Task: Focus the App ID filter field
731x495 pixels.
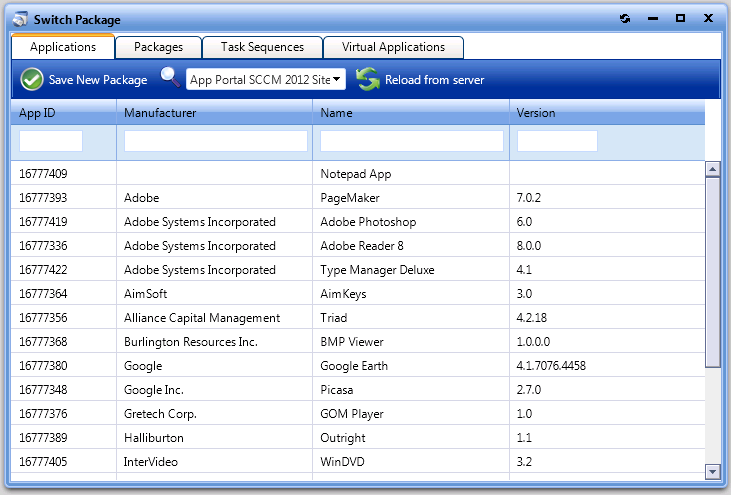Action: tap(51, 141)
